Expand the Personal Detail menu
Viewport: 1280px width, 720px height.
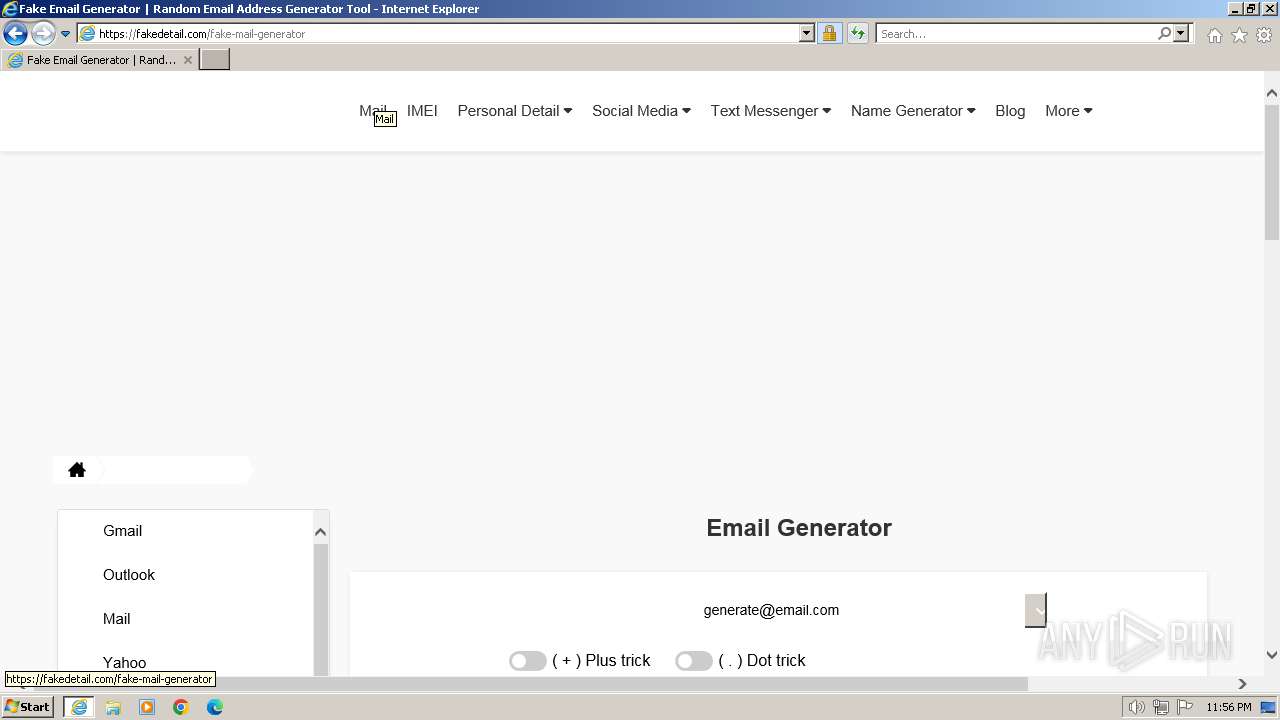click(x=515, y=111)
